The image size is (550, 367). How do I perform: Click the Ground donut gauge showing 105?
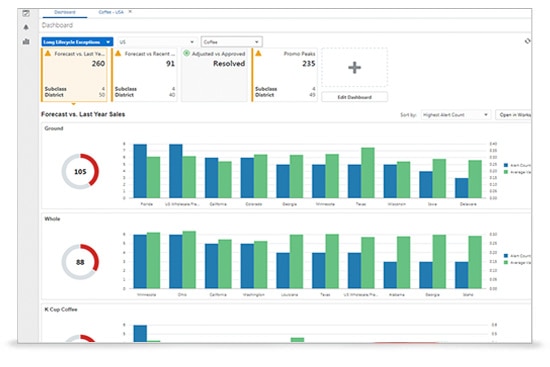coord(80,172)
